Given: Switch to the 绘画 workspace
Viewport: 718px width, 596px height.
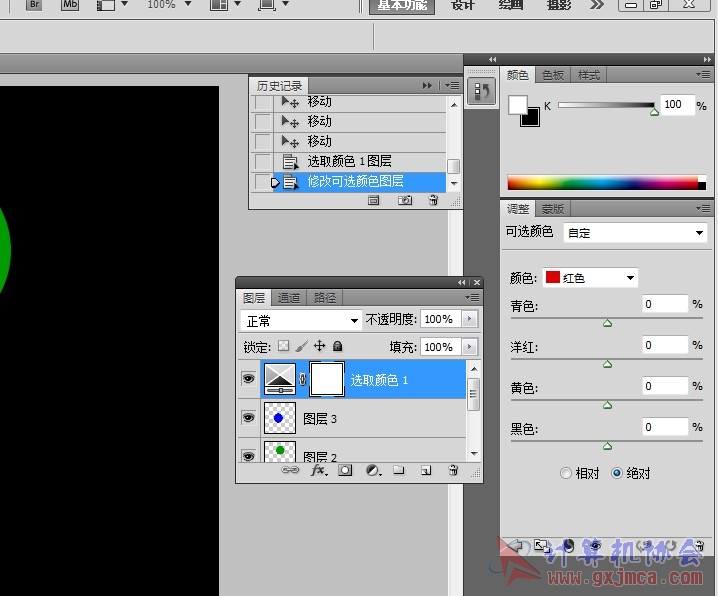Looking at the screenshot, I should 511,5.
